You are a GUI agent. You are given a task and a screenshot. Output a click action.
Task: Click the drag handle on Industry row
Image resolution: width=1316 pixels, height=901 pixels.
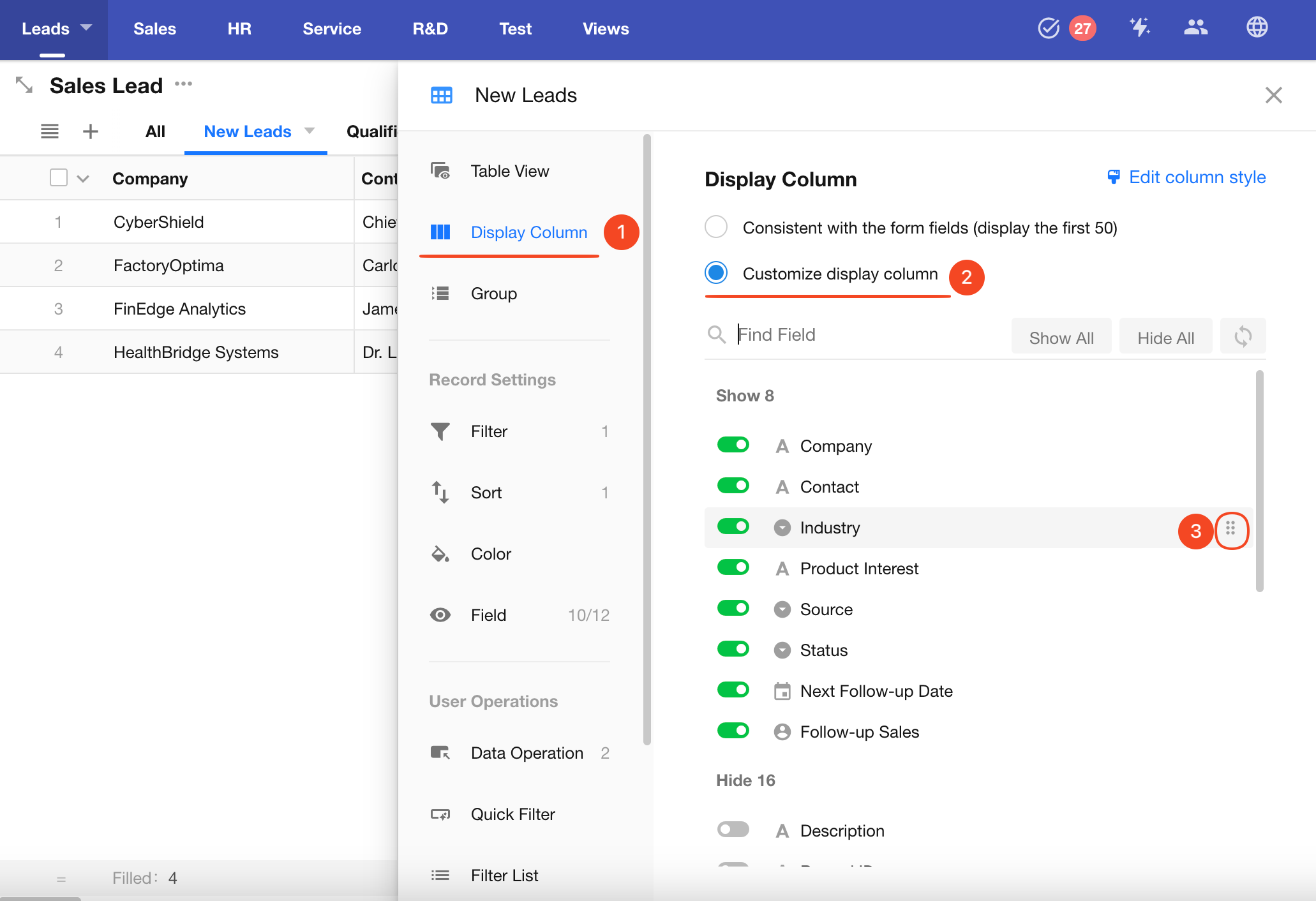[1230, 528]
